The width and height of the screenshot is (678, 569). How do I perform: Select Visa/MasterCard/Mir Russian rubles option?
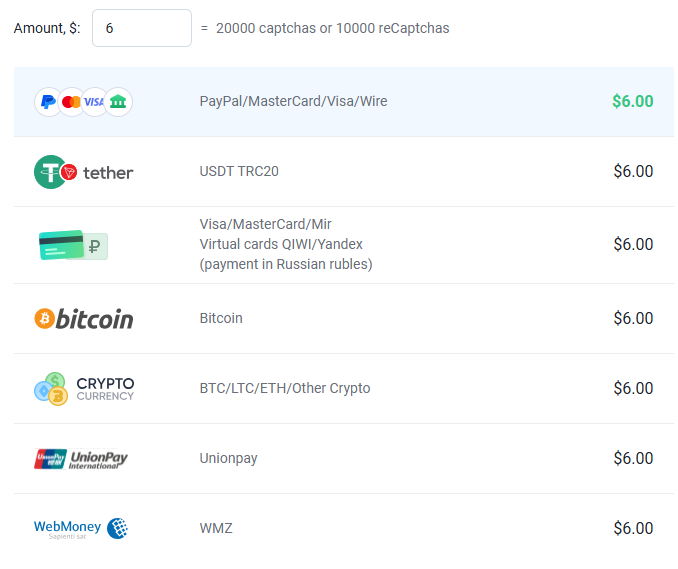285,244
